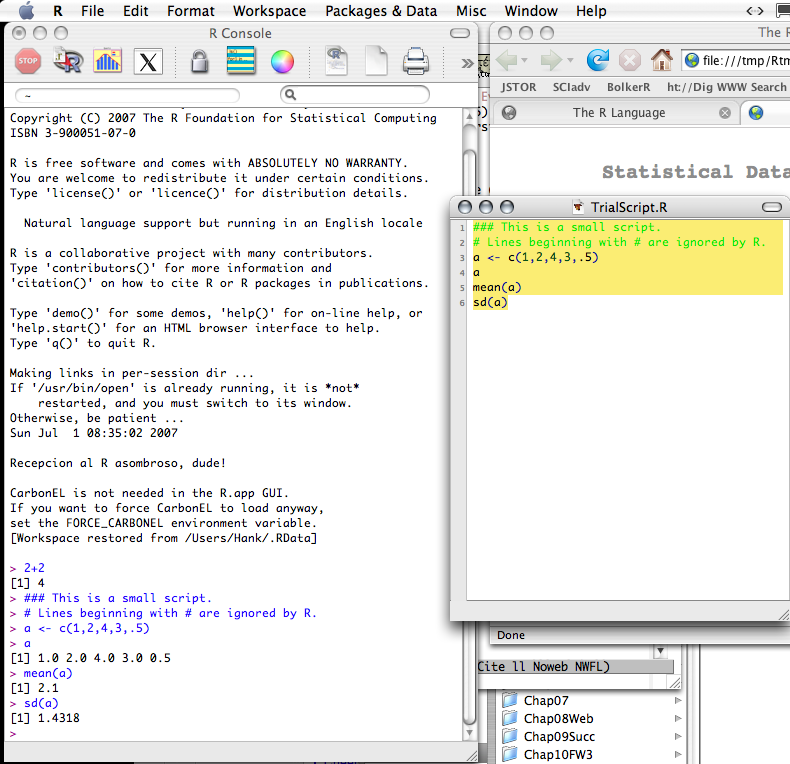Screen dimensions: 790x764
Task: Open the Edit menu
Action: [136, 11]
